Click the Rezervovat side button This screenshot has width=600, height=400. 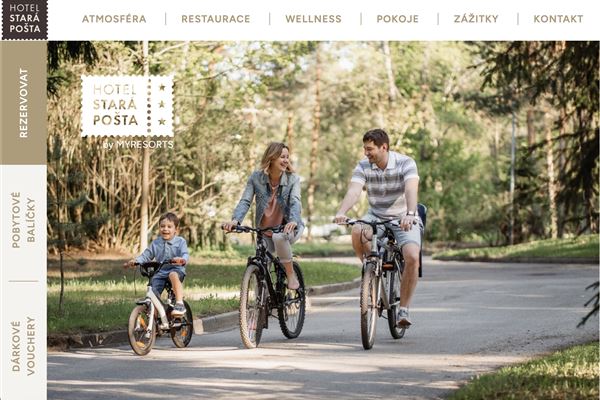[24, 103]
